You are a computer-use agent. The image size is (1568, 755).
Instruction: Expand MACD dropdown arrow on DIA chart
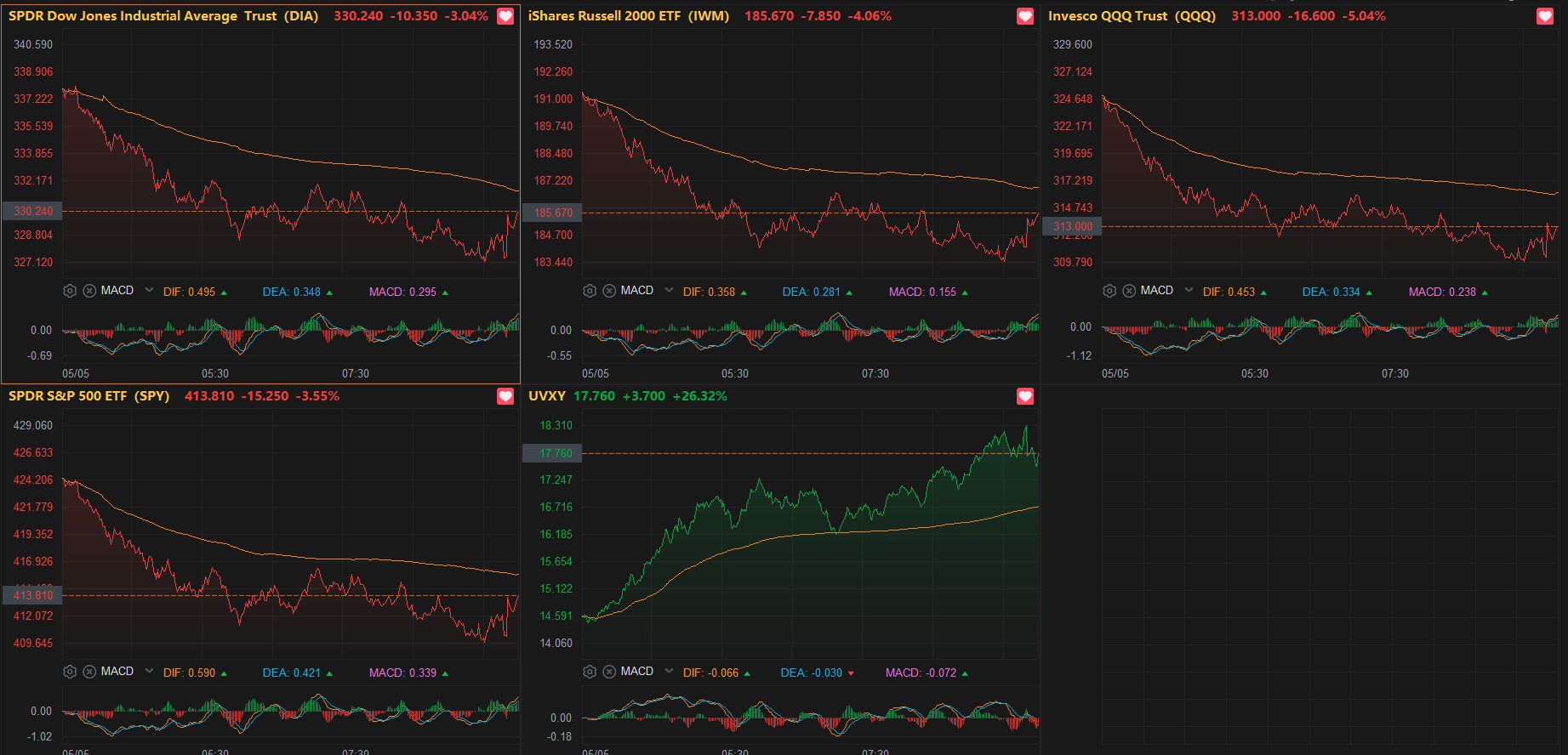point(150,290)
